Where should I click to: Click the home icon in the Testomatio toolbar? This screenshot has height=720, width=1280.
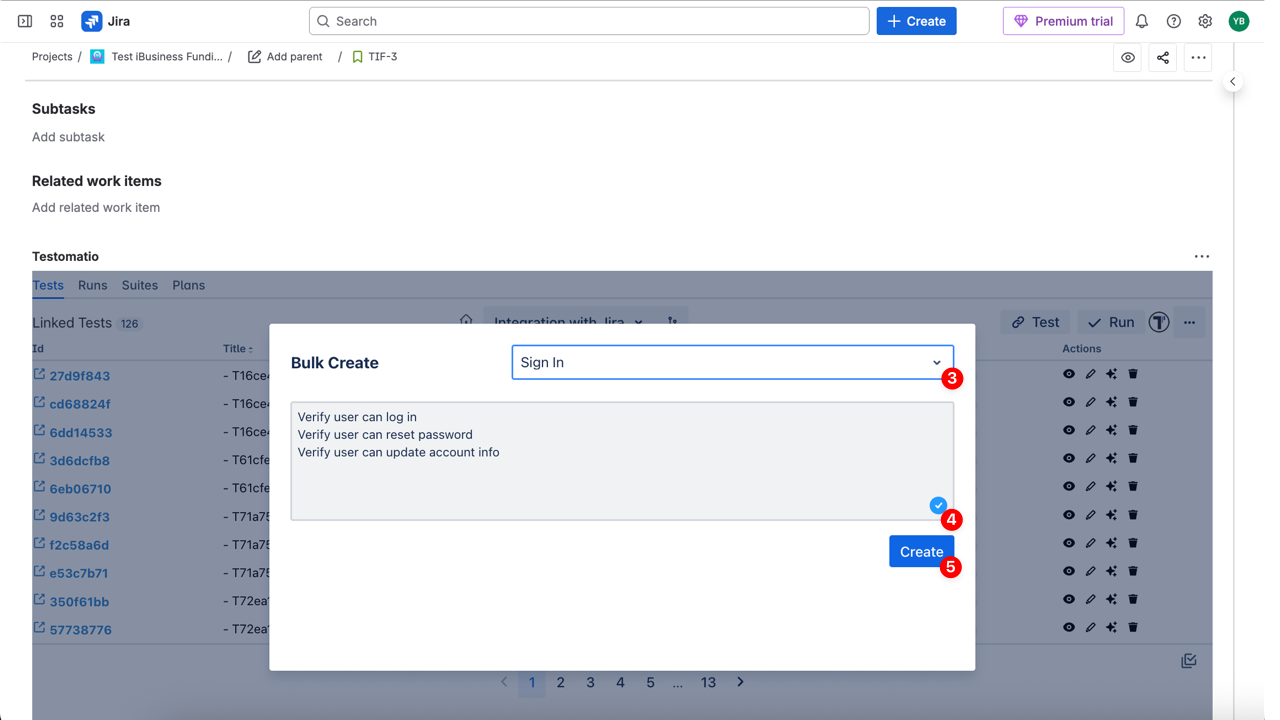[466, 320]
